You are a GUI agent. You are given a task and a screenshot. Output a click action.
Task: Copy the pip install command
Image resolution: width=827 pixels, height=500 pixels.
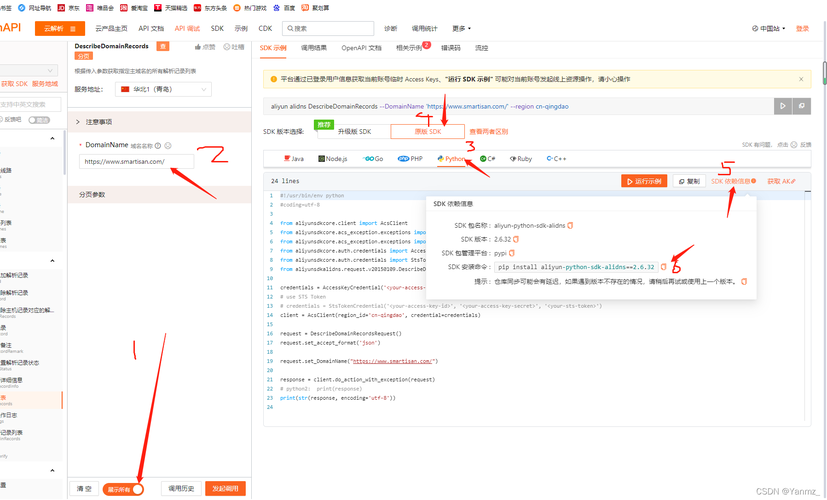(x=663, y=267)
